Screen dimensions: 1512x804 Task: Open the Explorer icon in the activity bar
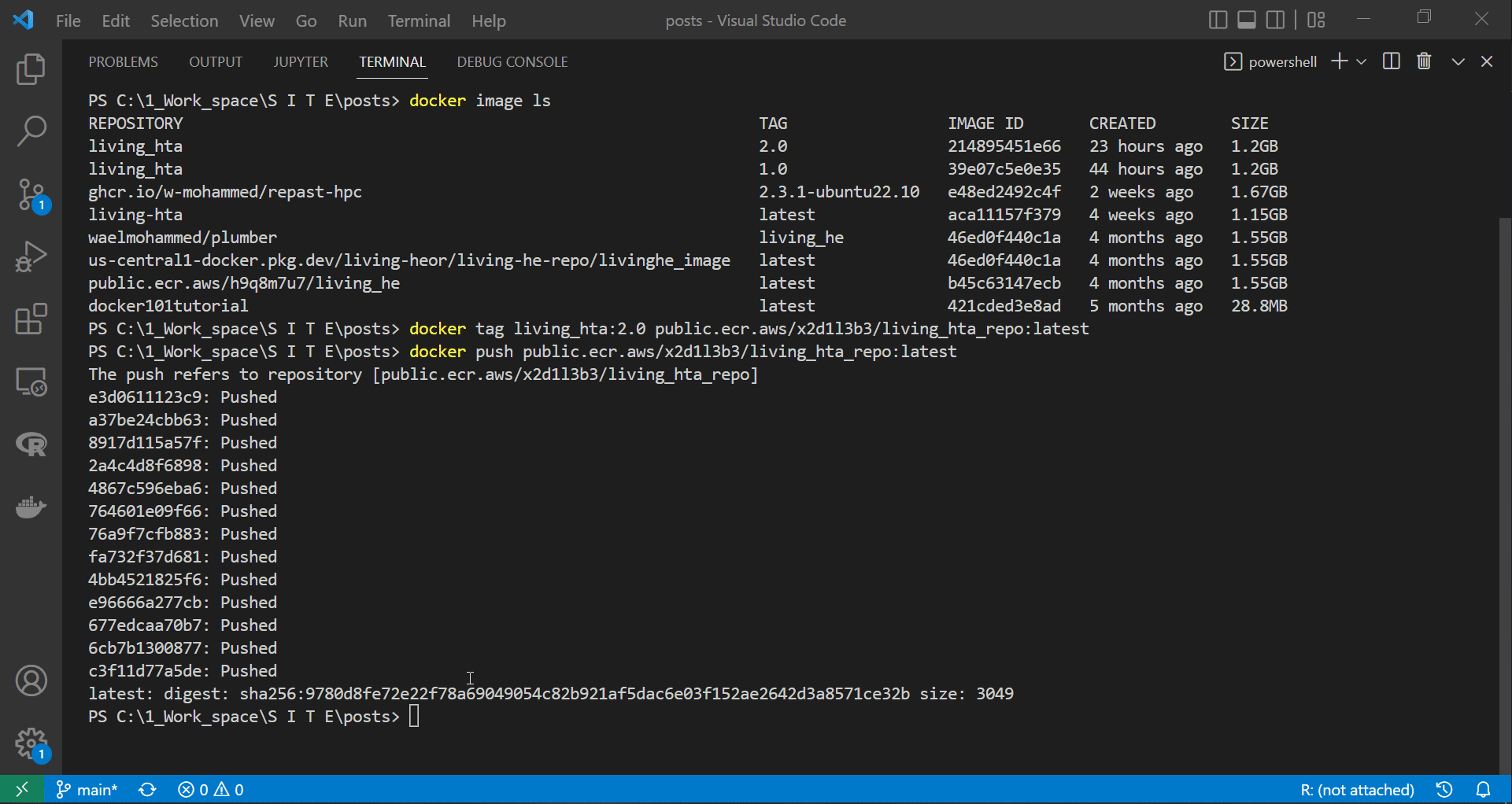tap(31, 69)
